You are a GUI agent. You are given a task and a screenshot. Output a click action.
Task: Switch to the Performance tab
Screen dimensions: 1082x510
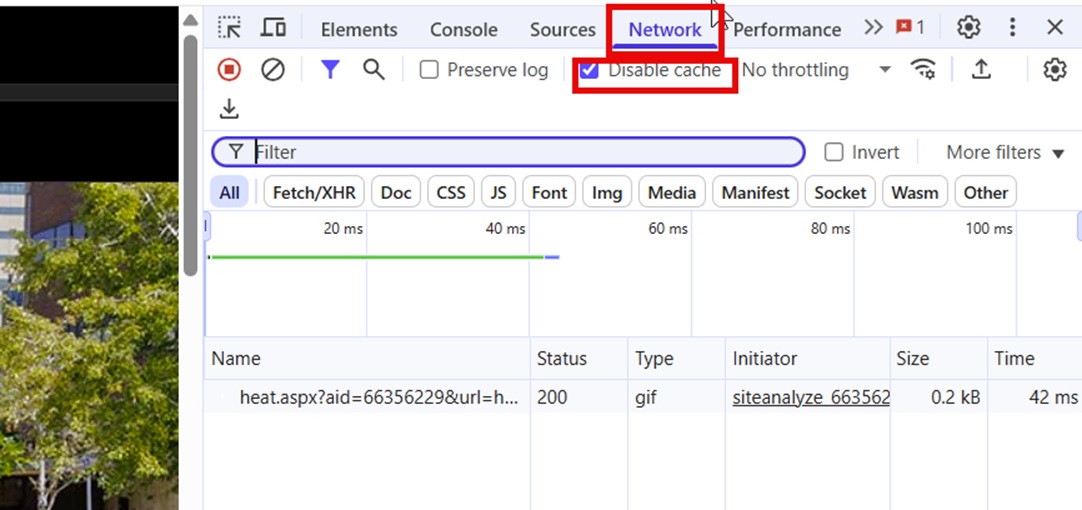(787, 30)
